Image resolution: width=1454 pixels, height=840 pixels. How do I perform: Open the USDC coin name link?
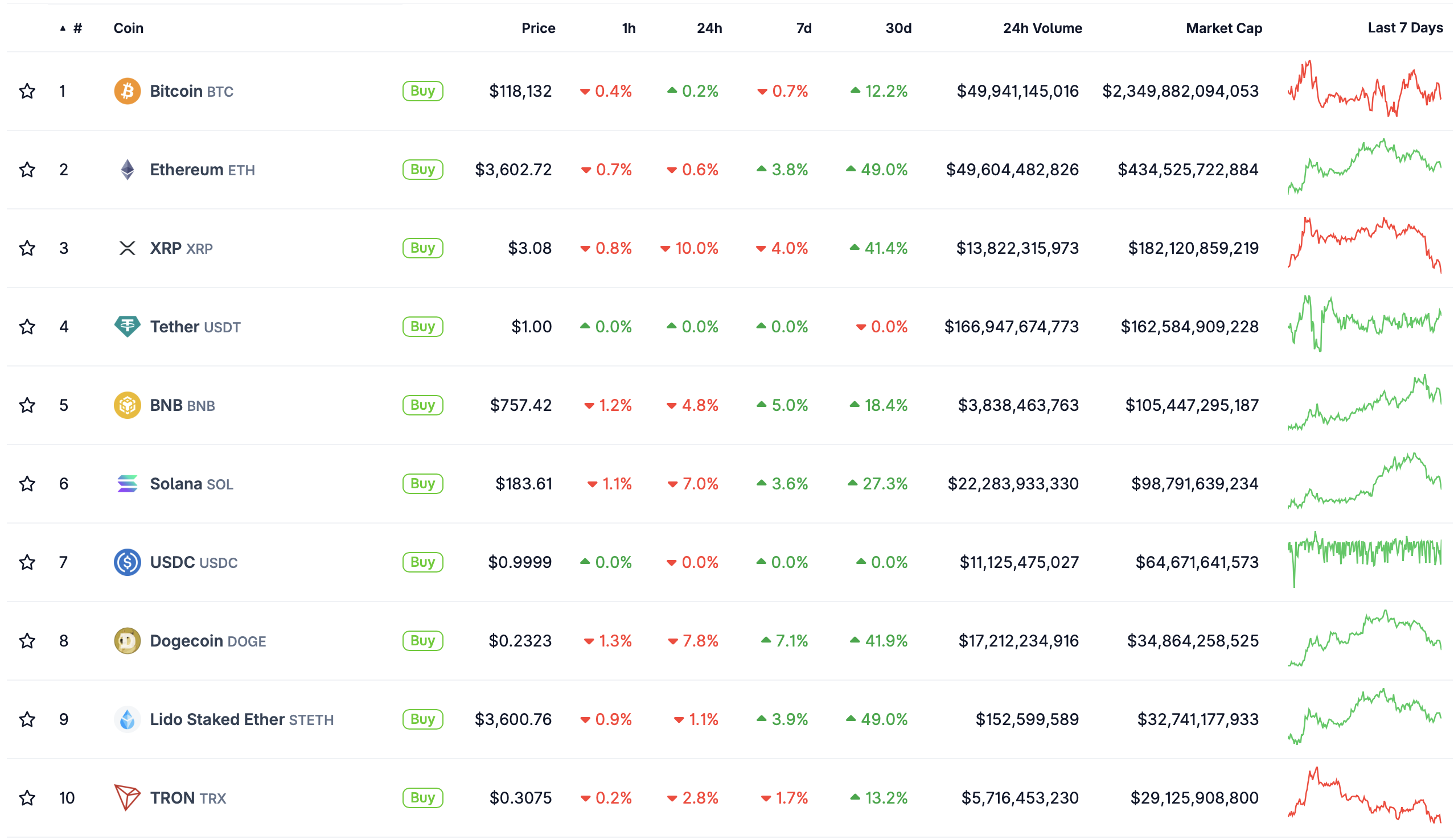(x=194, y=562)
